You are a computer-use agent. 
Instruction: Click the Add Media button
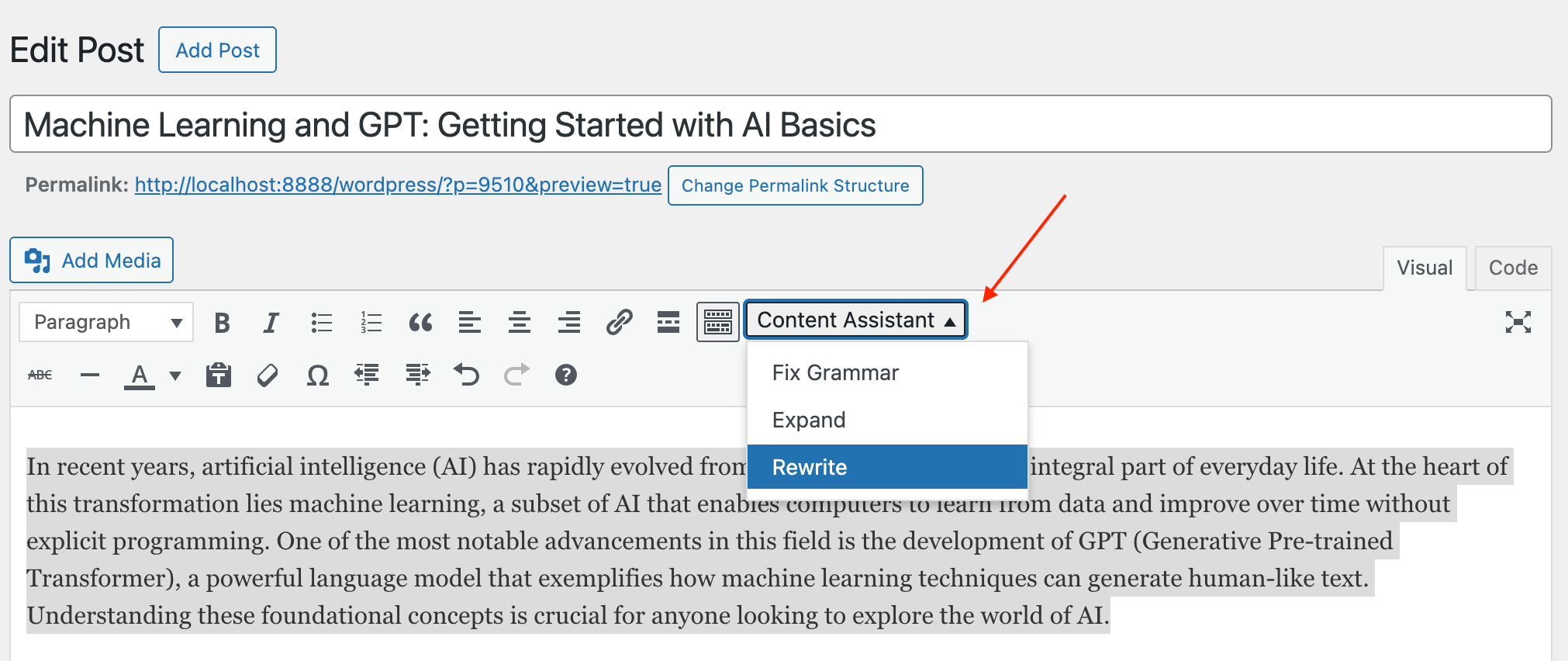[92, 260]
